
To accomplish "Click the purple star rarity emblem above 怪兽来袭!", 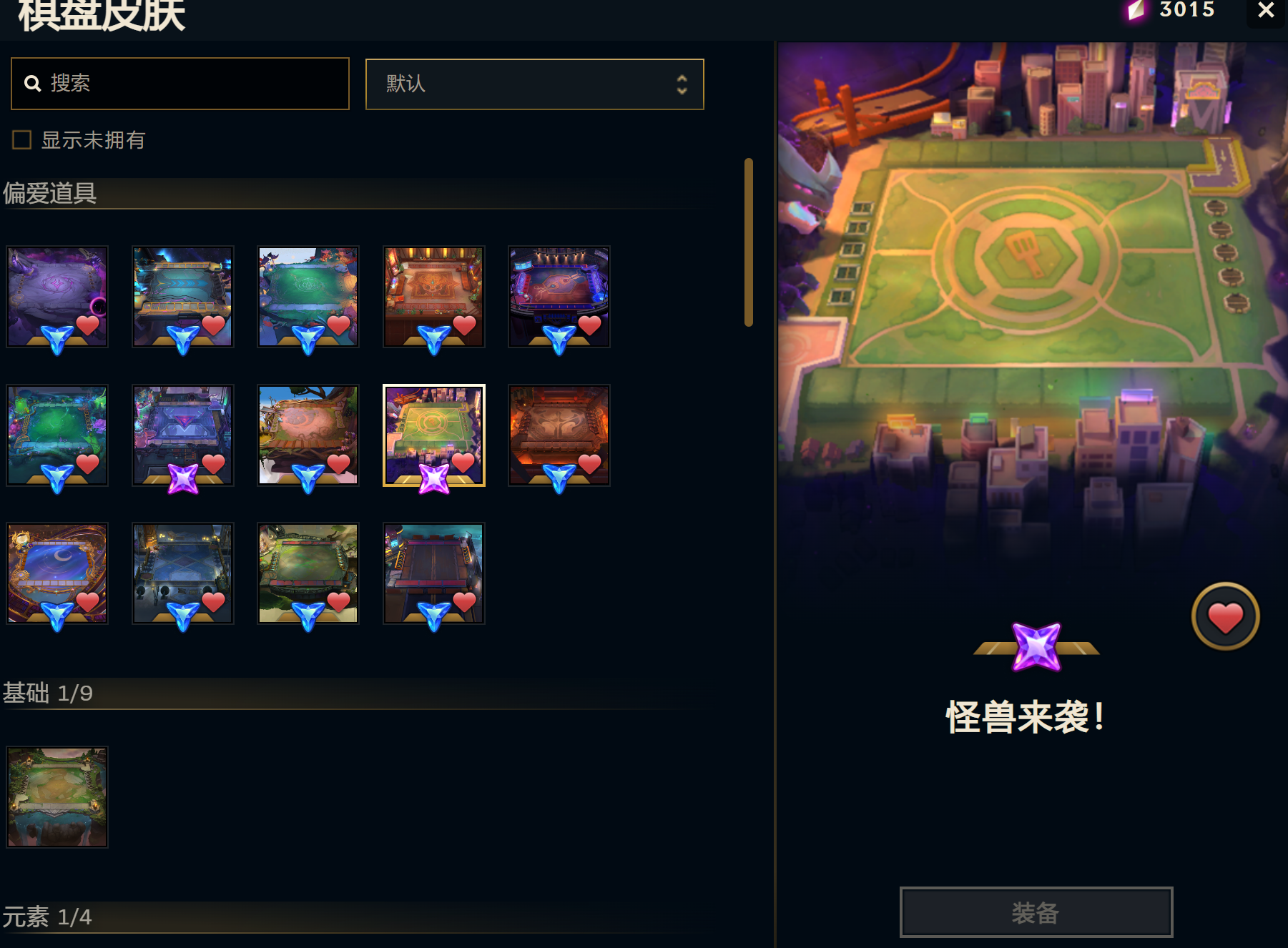I will coord(1036,646).
